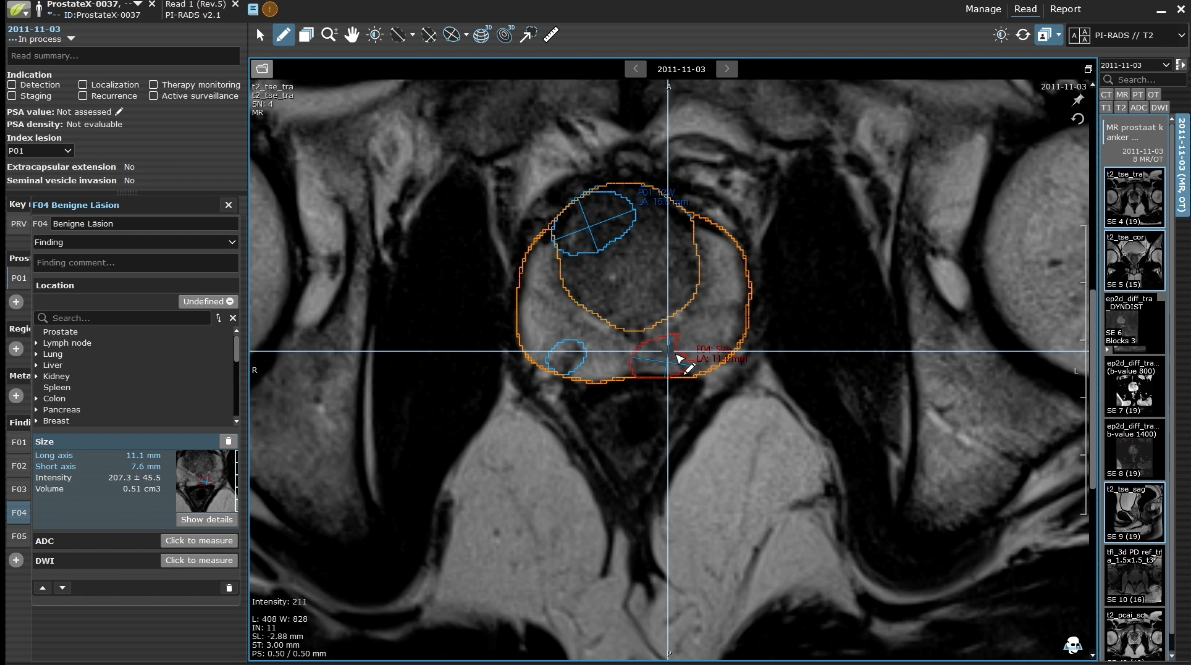Click the skull icon in viewport corner
The height and width of the screenshot is (665, 1191).
1073,645
